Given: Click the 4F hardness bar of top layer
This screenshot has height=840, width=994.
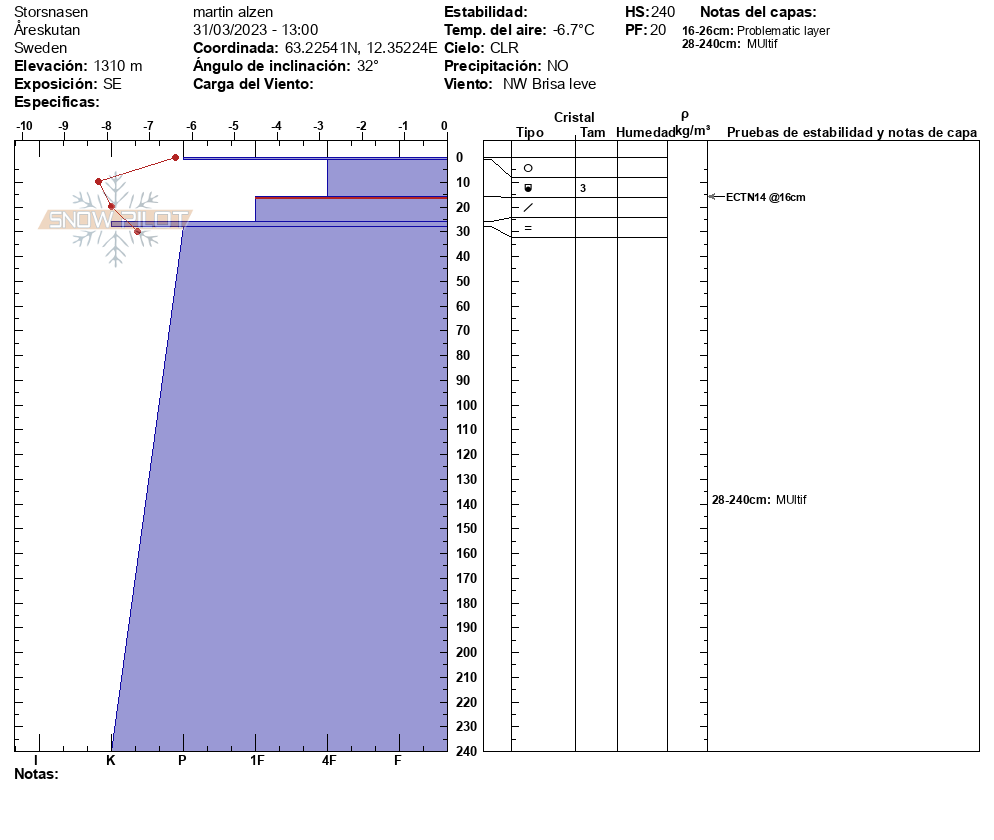Looking at the screenshot, I should (x=387, y=178).
